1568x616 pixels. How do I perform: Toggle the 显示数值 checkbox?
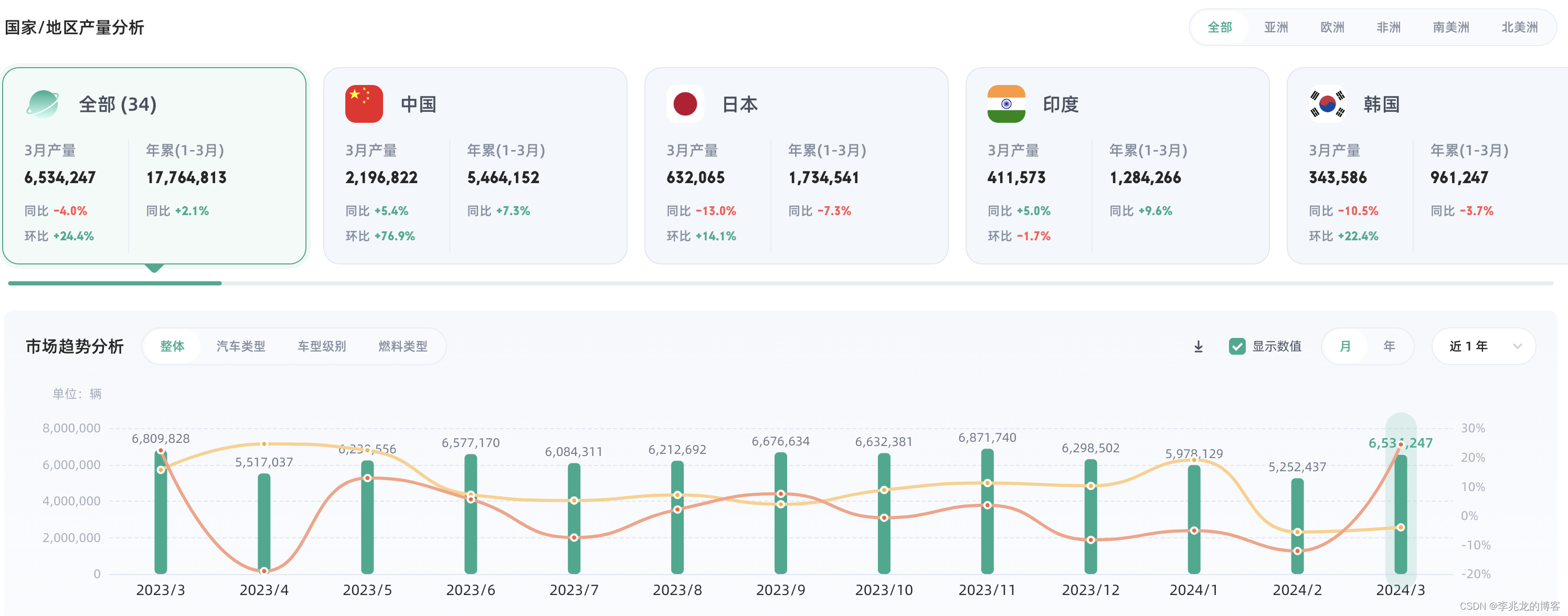[1237, 346]
